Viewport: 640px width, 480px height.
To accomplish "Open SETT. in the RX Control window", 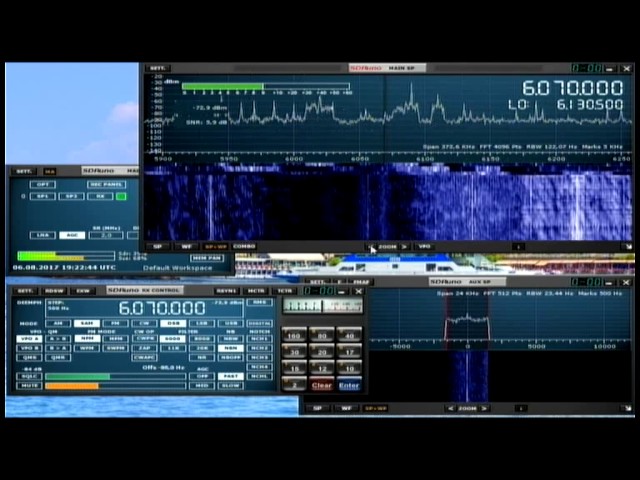I will click(25, 291).
